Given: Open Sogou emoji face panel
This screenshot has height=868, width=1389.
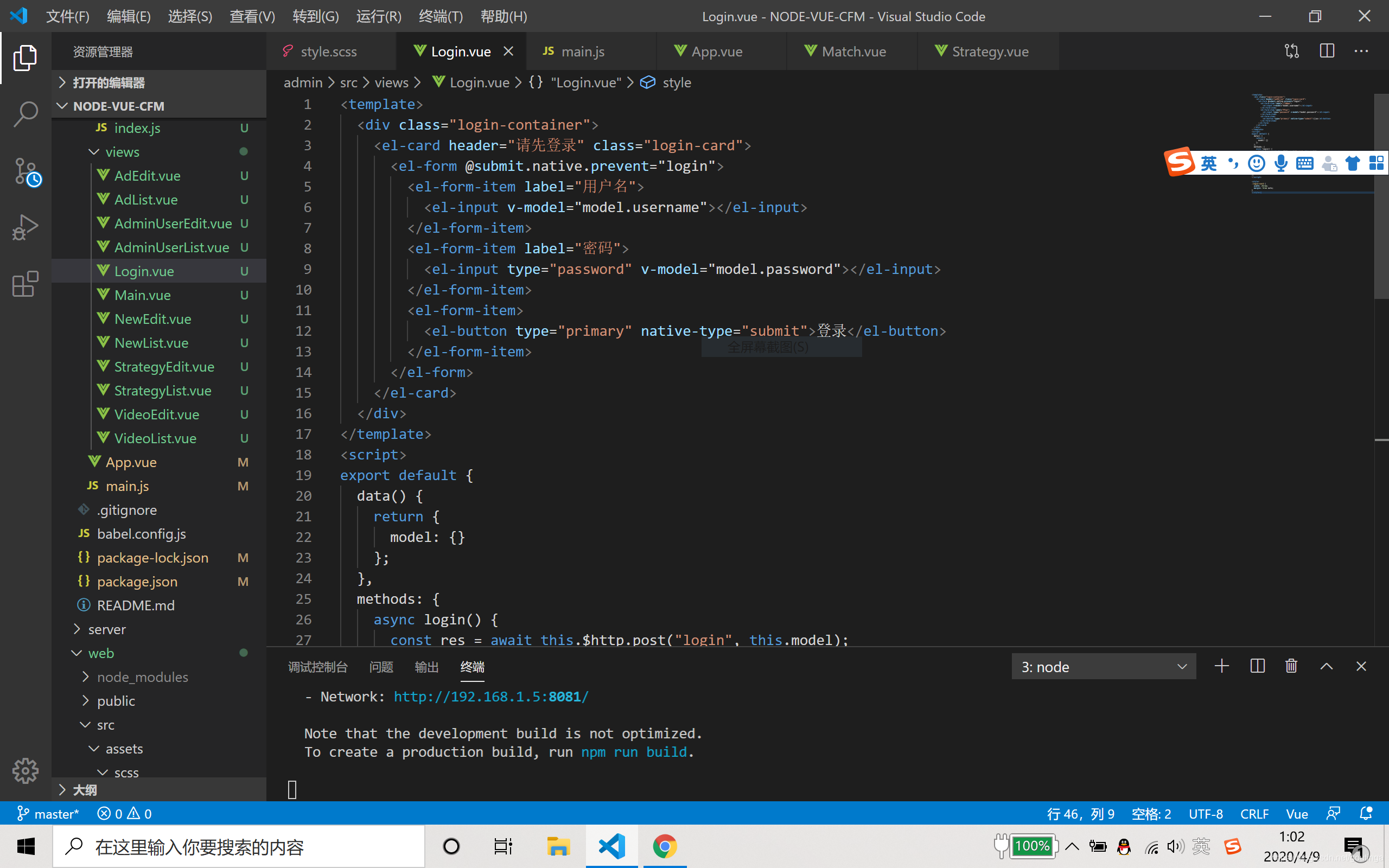Looking at the screenshot, I should coord(1257,164).
